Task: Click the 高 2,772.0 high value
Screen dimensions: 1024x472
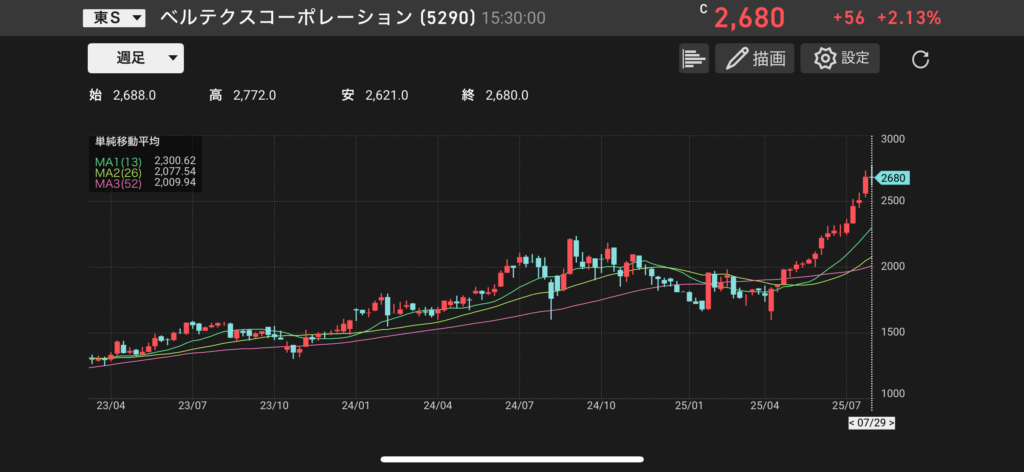Action: pyautogui.click(x=242, y=95)
